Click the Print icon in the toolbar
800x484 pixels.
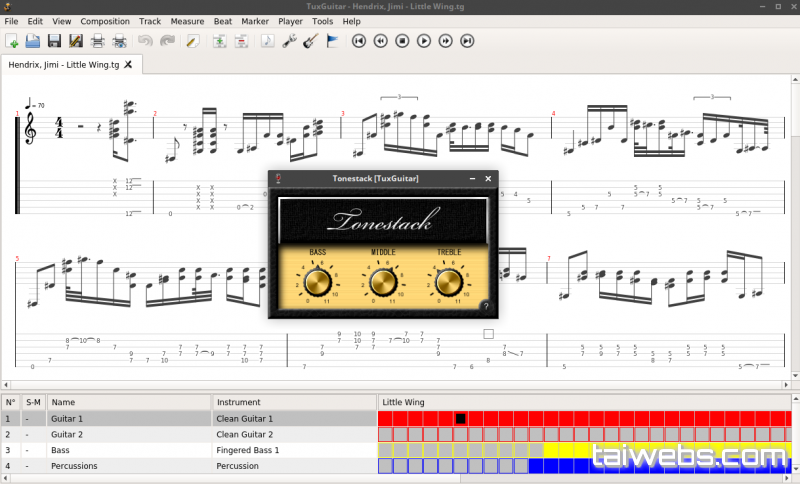pyautogui.click(x=98, y=41)
